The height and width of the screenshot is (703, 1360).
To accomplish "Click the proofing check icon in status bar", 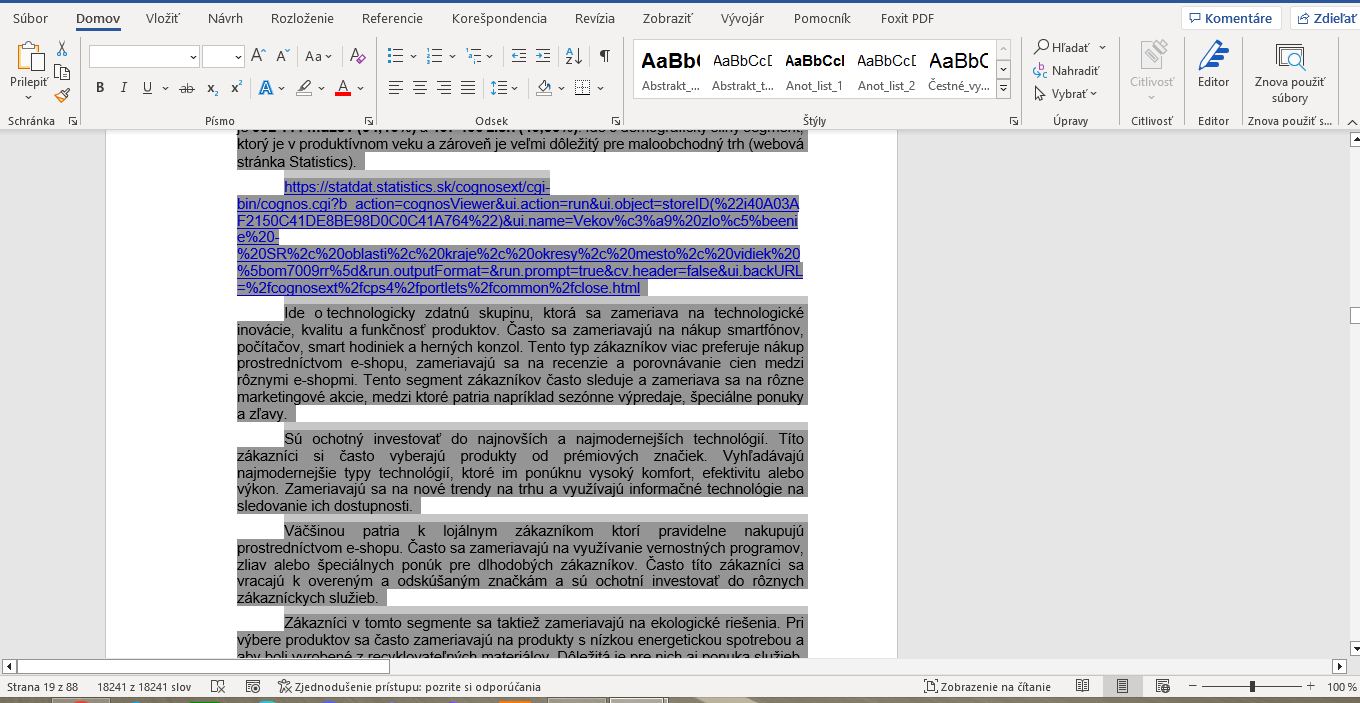I will coord(218,687).
